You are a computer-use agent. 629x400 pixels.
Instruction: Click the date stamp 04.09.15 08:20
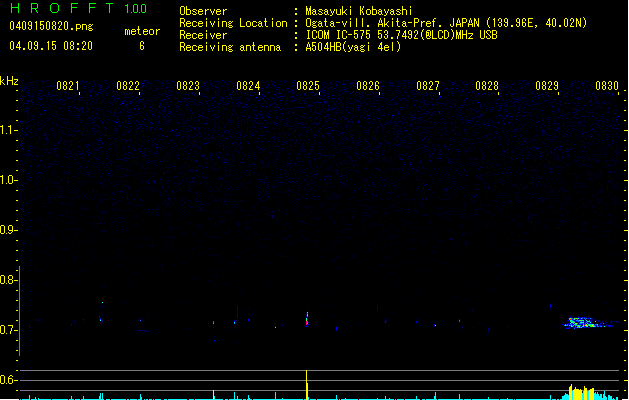pyautogui.click(x=51, y=46)
